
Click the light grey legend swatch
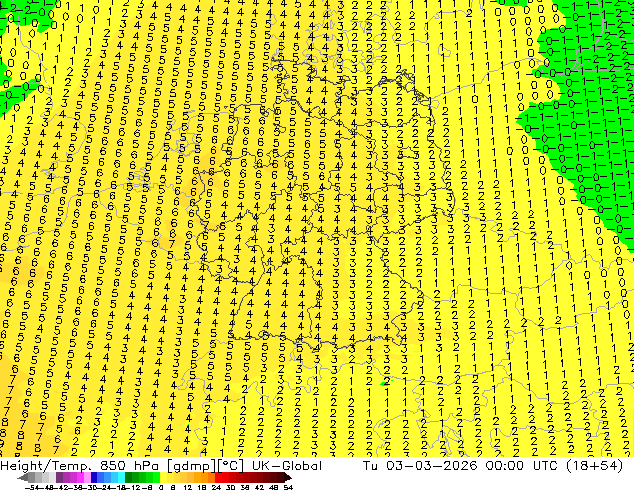[52, 477]
